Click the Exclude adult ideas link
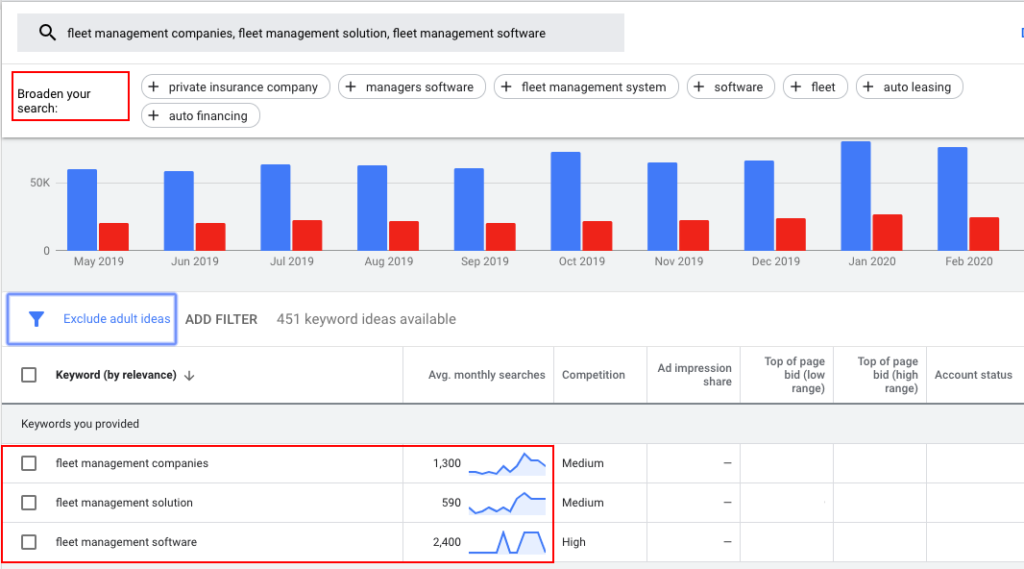The height and width of the screenshot is (569, 1024). 117,319
